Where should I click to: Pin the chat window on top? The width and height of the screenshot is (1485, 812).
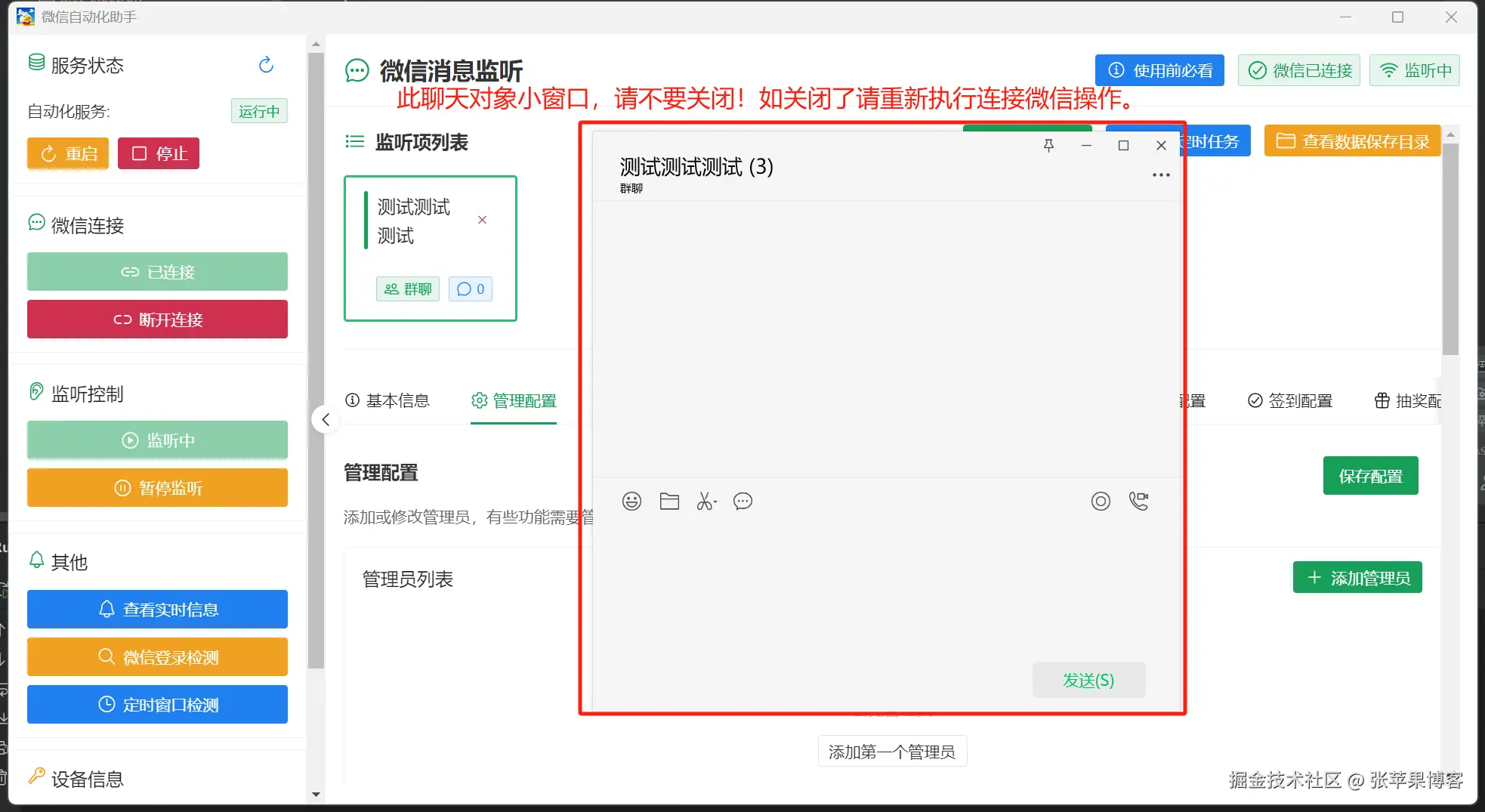click(1048, 146)
